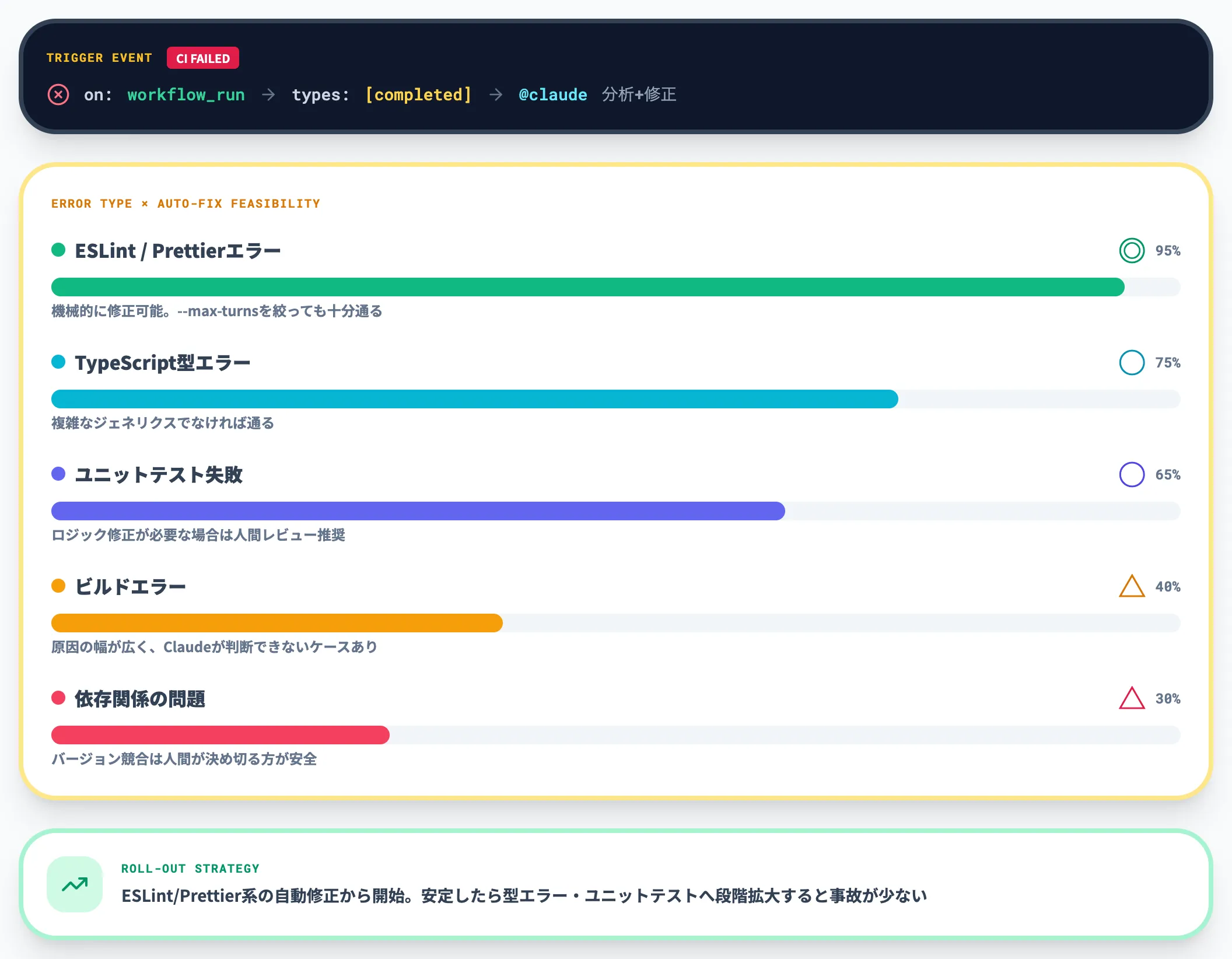Click the triangle icon next to 40%
1232x959 pixels.
[1132, 587]
